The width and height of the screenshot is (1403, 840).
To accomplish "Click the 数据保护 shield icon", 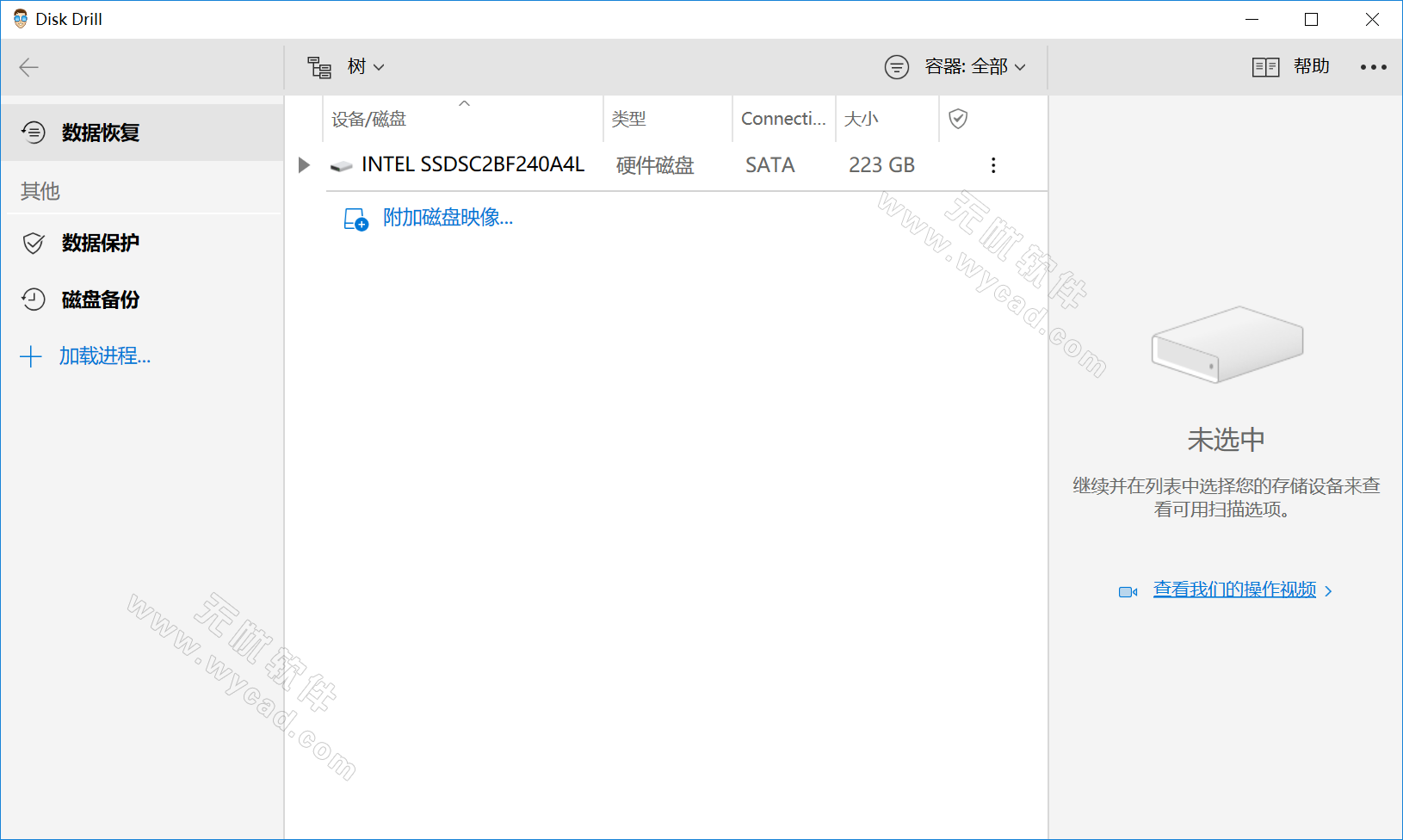I will (x=33, y=244).
